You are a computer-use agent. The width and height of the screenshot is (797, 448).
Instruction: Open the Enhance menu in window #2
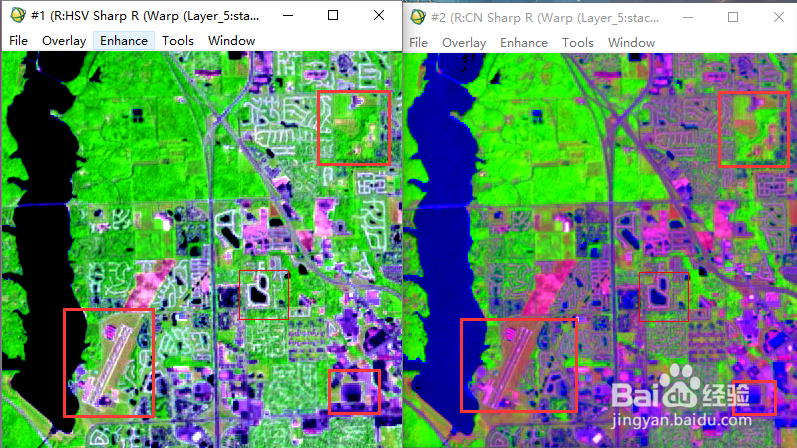[524, 43]
